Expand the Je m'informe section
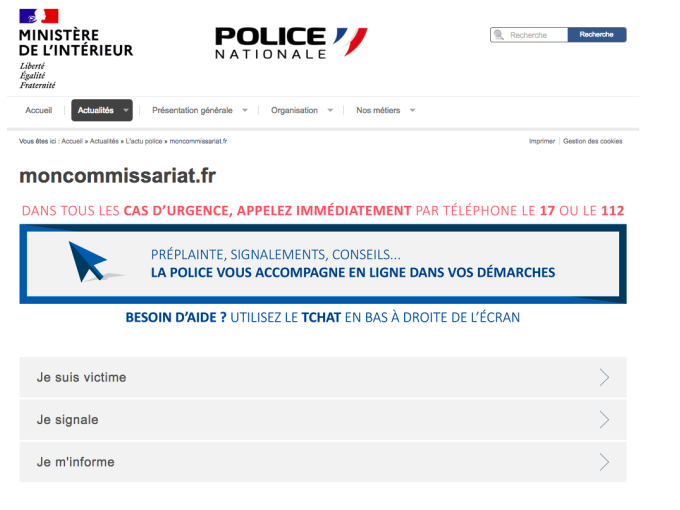The height and width of the screenshot is (510, 680). click(x=323, y=462)
